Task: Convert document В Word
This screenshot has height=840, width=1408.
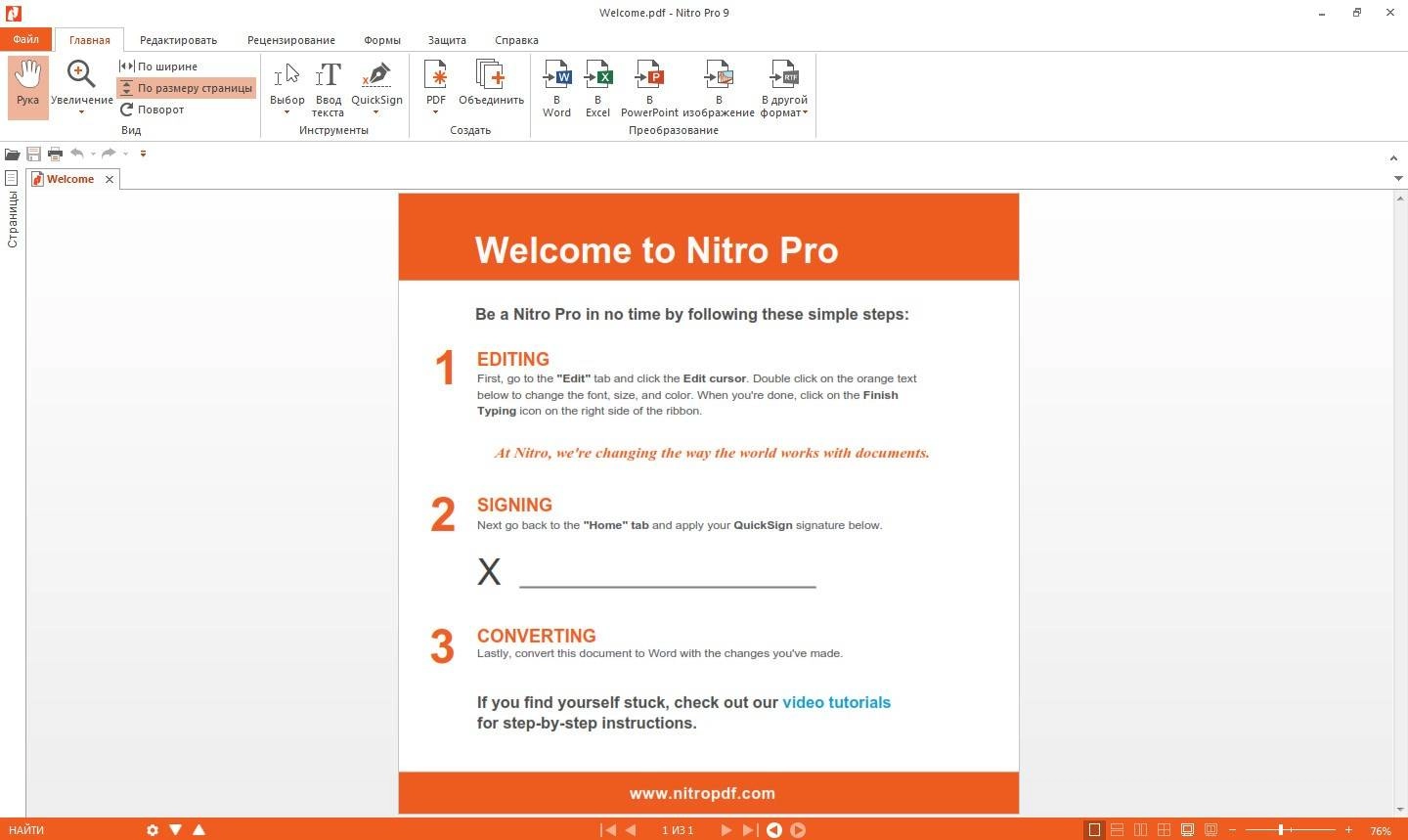Action: (556, 88)
